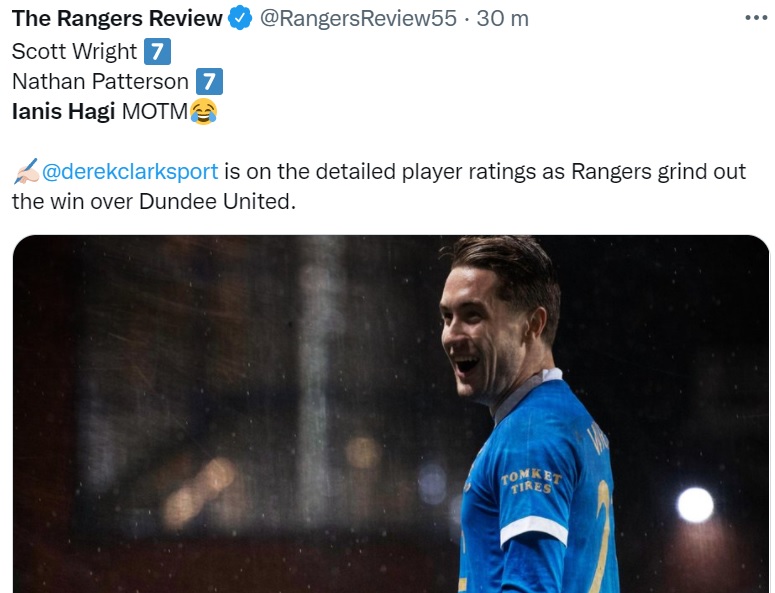This screenshot has width=775, height=593.
Task: Click the 7 emoji beside Scott Wright
Action: click(x=157, y=51)
